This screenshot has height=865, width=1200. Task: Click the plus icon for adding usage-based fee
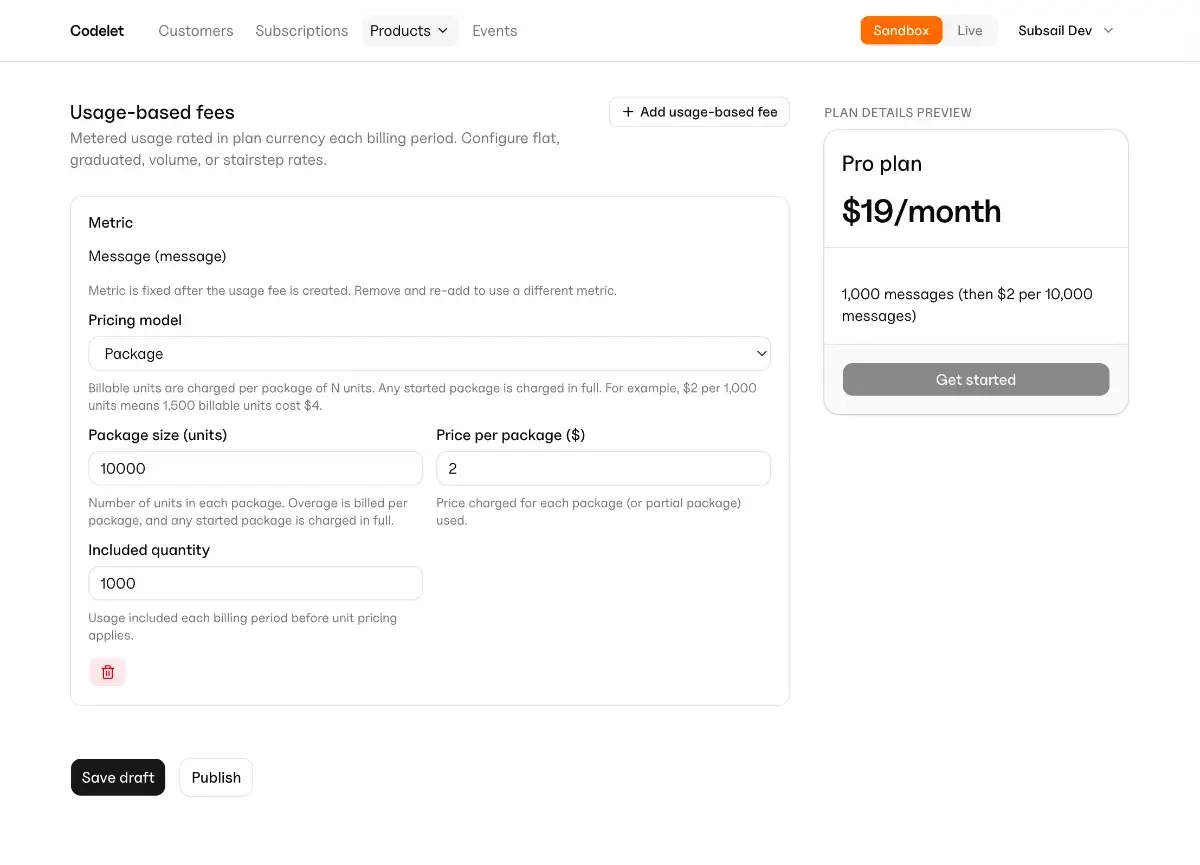pyautogui.click(x=628, y=112)
